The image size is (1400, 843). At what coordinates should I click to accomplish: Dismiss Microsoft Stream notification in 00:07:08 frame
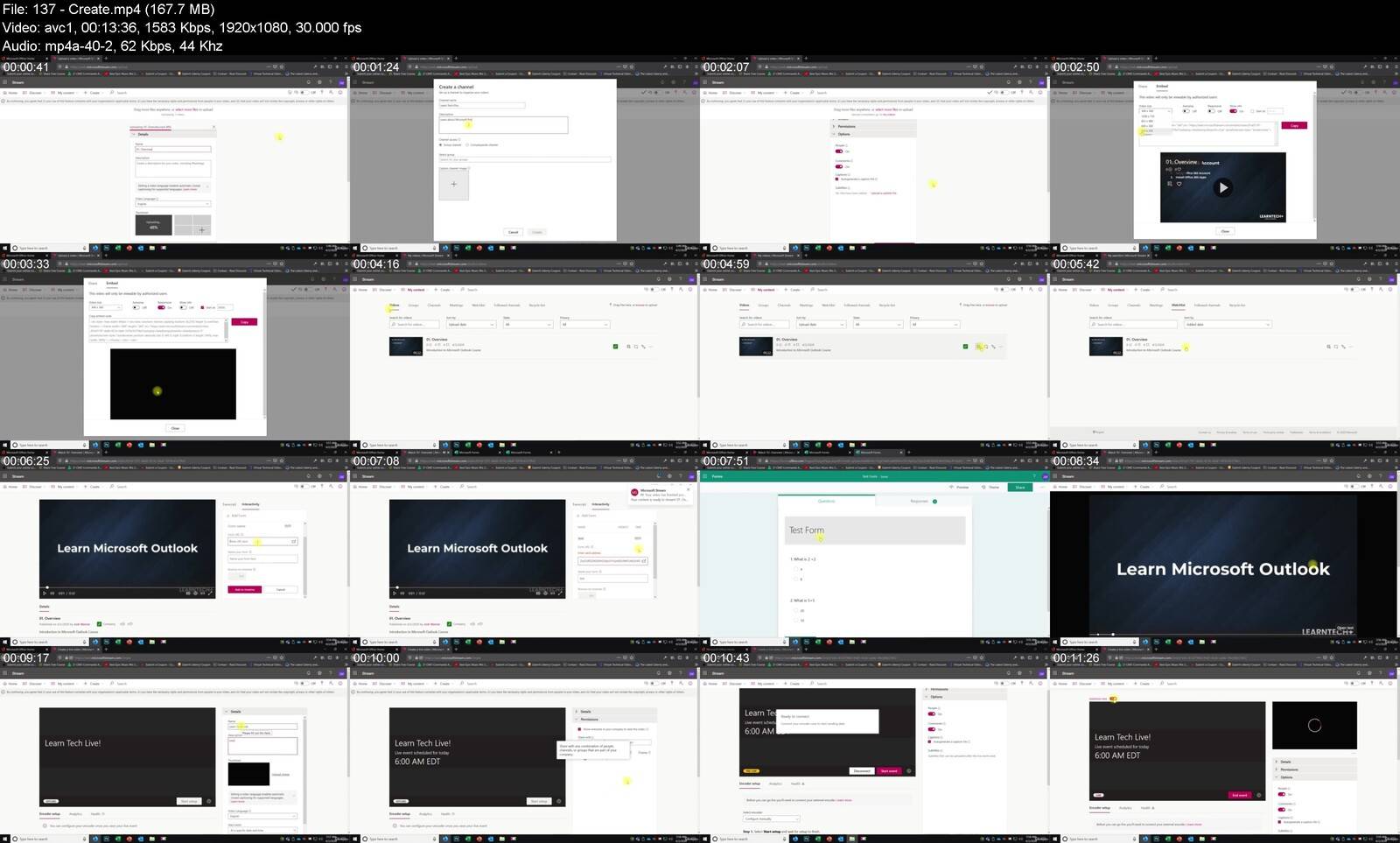point(689,489)
